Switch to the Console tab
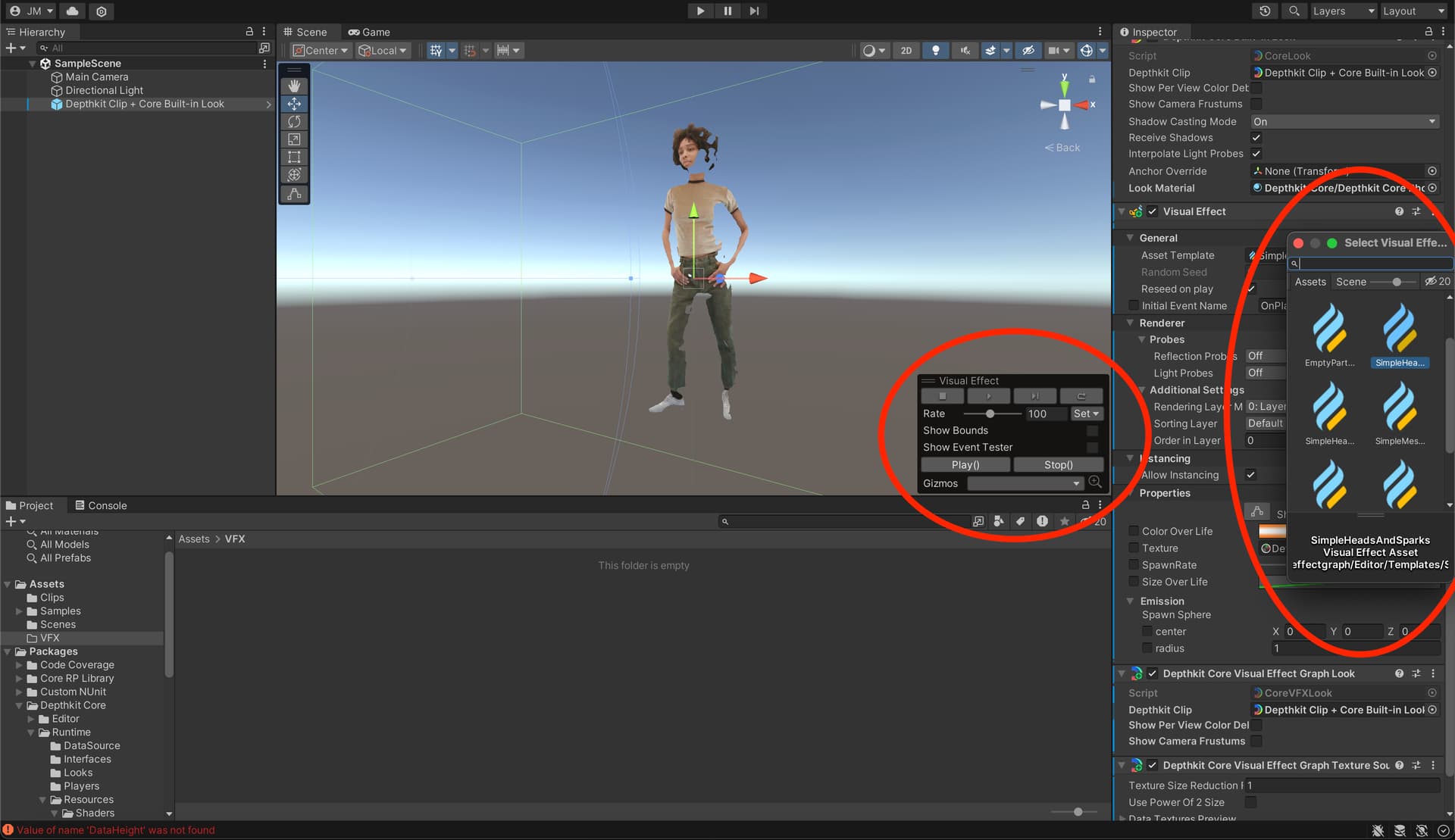 101,505
